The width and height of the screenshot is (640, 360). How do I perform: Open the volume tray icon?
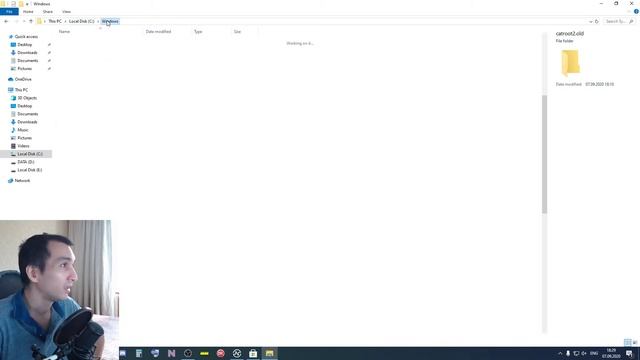584,353
